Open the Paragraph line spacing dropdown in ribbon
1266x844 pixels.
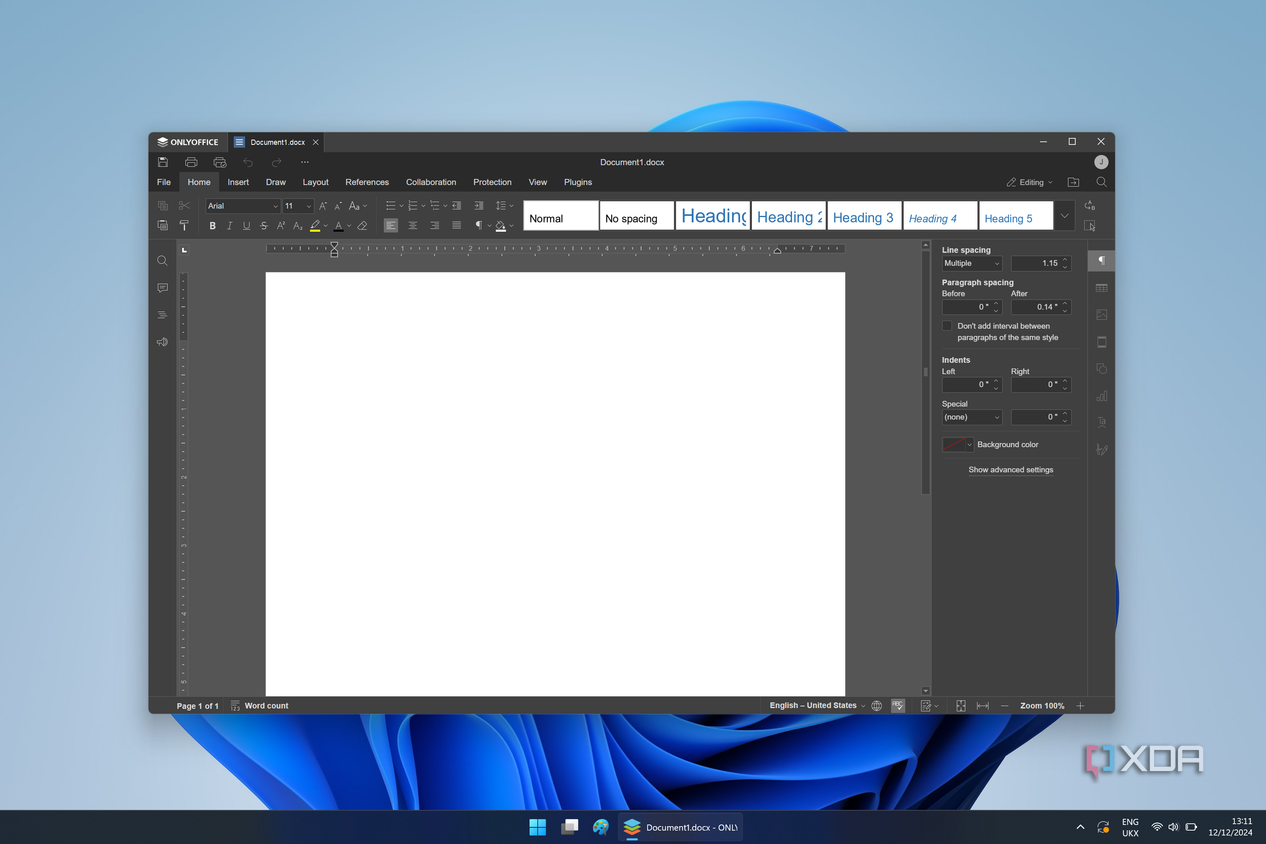pyautogui.click(x=504, y=206)
